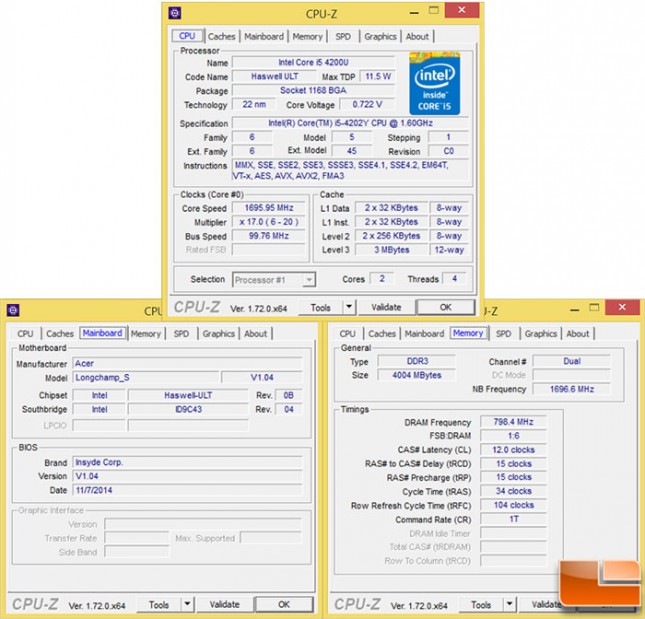Viewport: 645px width, 619px height.
Task: Click the Memory tab in Mainboard window
Action: (146, 334)
